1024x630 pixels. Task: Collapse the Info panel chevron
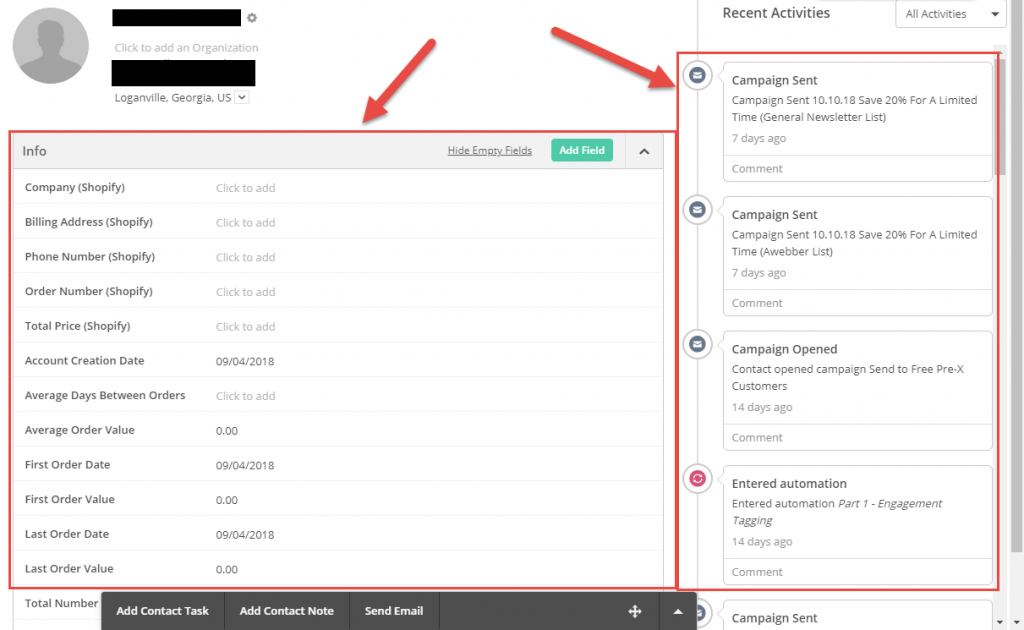(644, 151)
